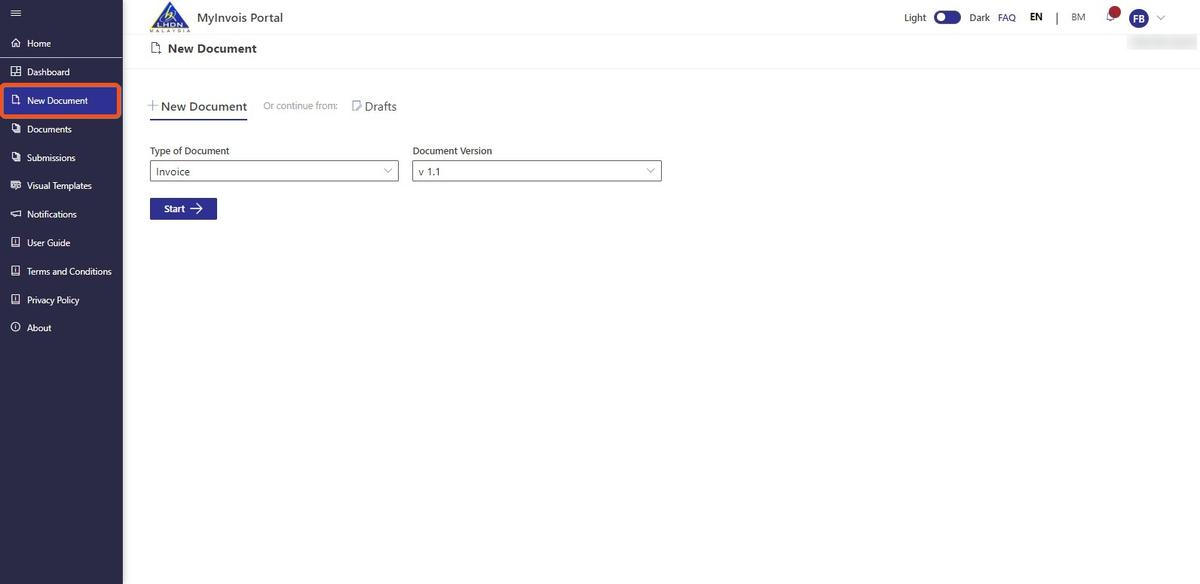Click the LHDN Malaysia logo

(x=169, y=17)
